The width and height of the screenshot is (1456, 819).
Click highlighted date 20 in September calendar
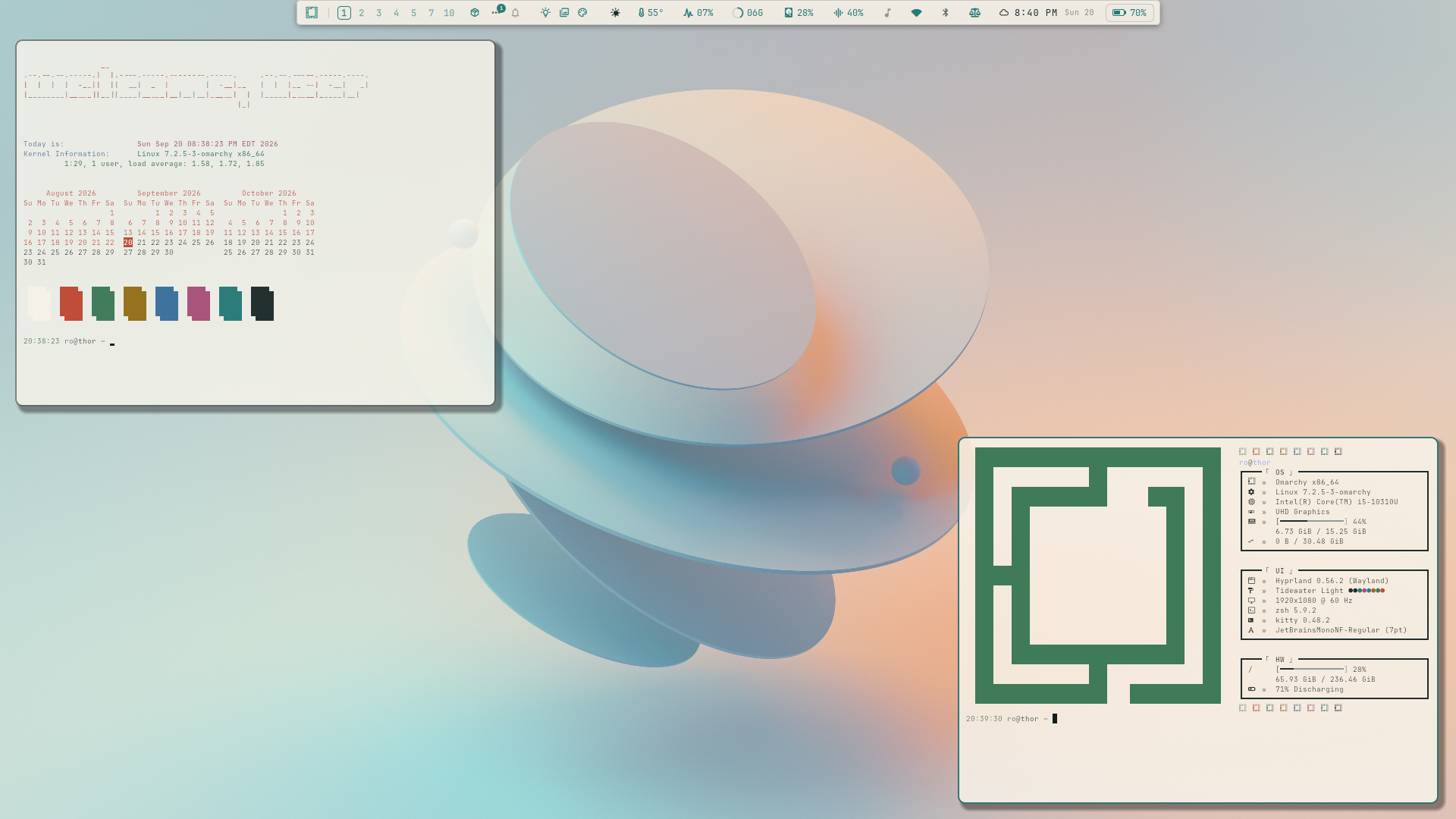128,243
